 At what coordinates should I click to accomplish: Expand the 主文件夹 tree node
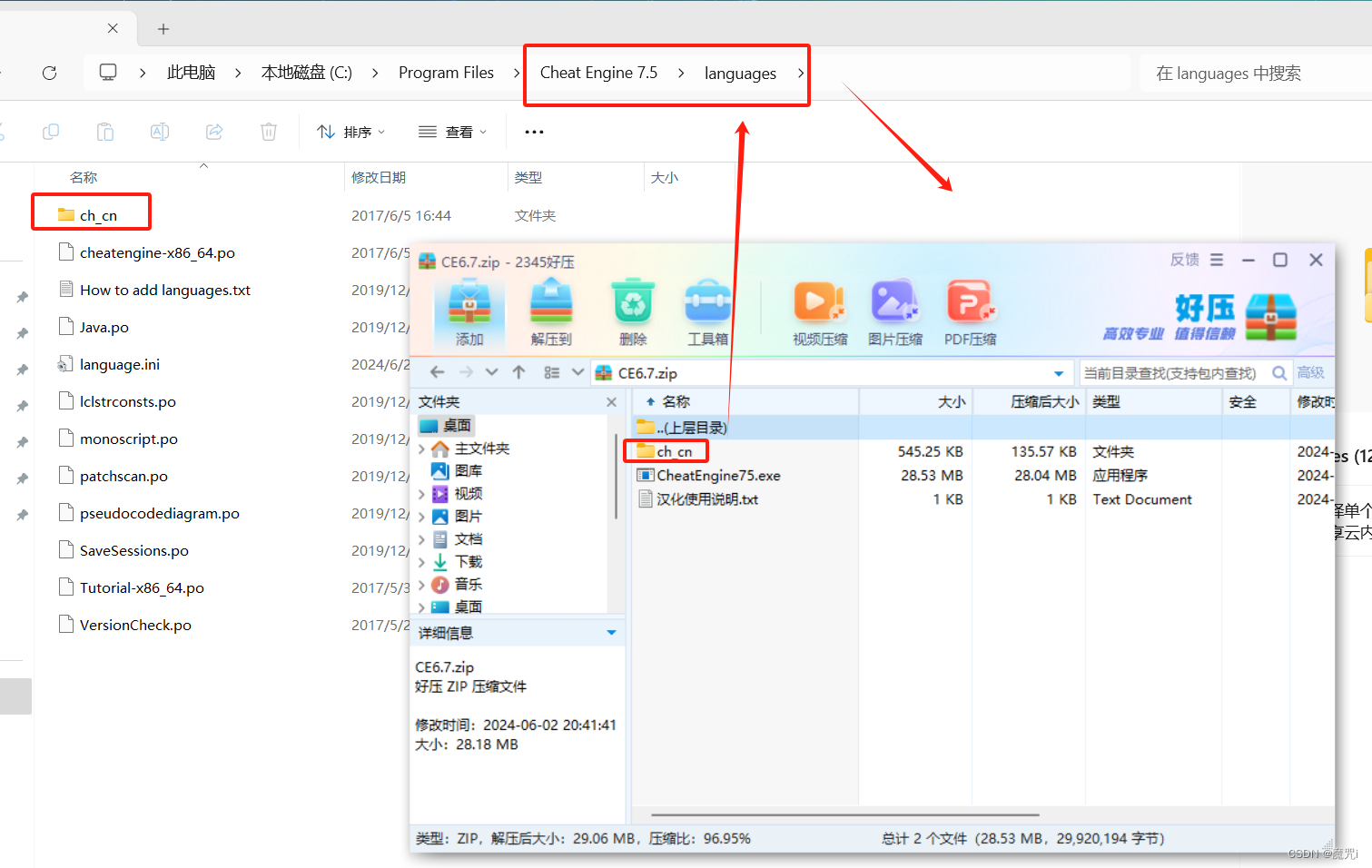[421, 449]
